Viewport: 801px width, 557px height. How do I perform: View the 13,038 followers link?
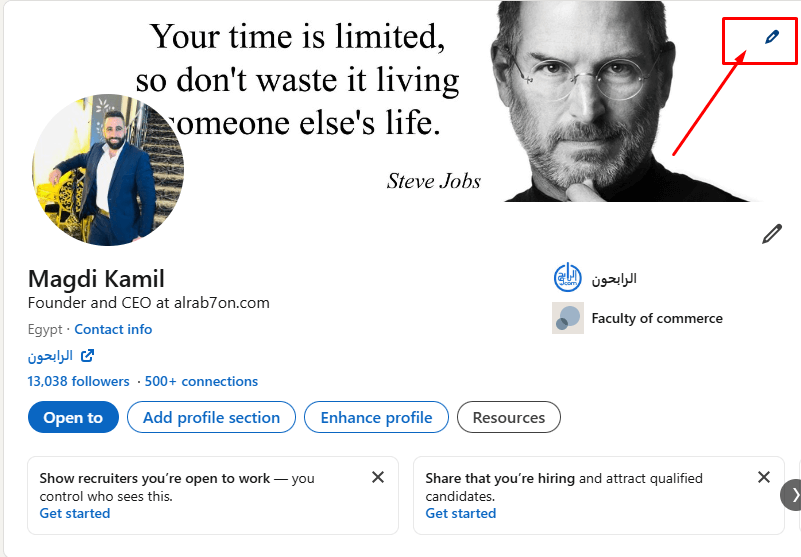click(79, 381)
